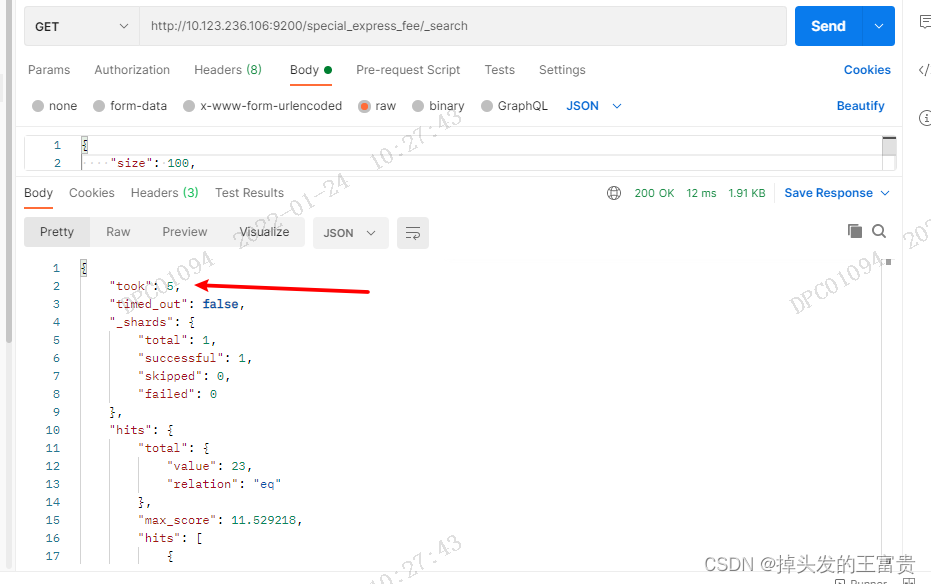Open the Tests tab
This screenshot has height=584, width=931.
click(499, 69)
